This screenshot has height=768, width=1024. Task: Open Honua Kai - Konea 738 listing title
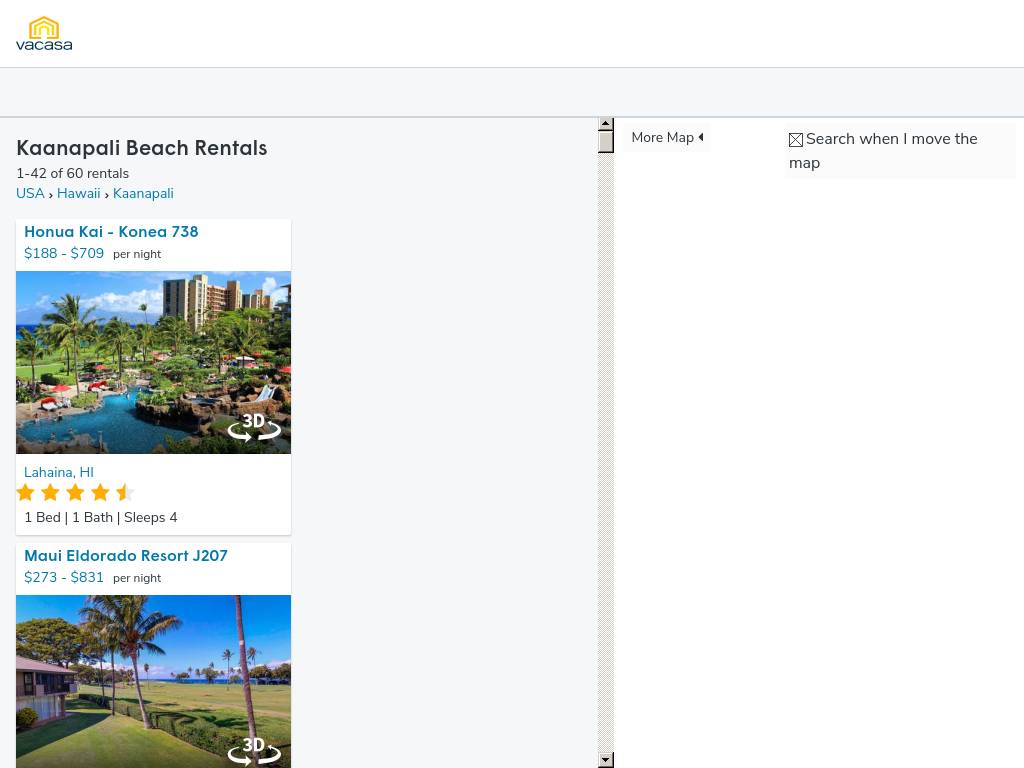point(111,232)
